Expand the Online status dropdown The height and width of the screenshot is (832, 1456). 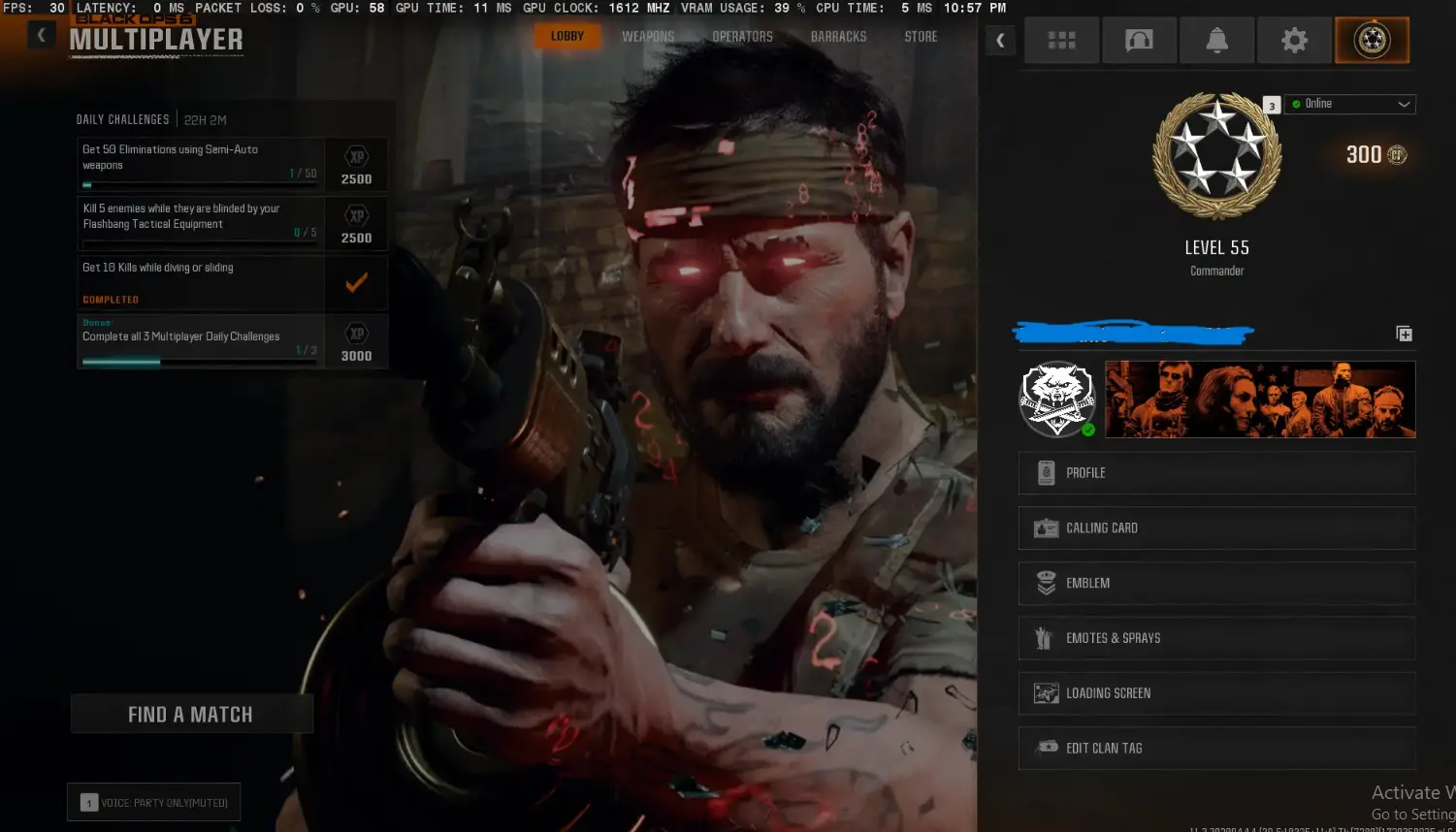coord(1404,104)
